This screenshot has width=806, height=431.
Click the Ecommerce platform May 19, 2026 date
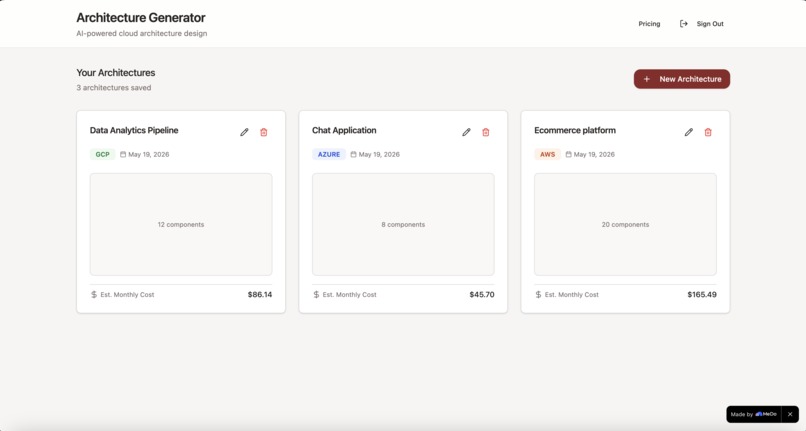pyautogui.click(x=594, y=154)
